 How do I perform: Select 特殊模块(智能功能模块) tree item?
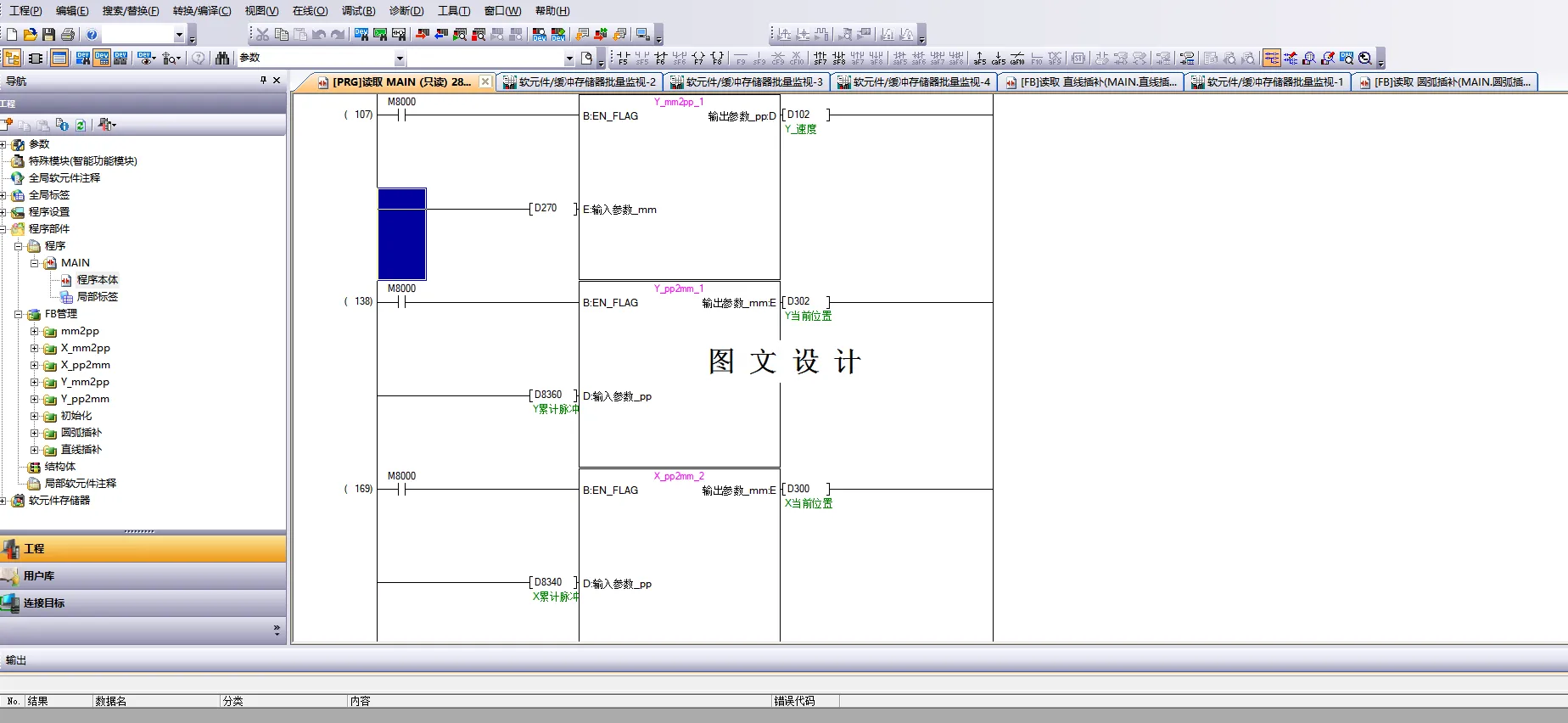coord(83,161)
